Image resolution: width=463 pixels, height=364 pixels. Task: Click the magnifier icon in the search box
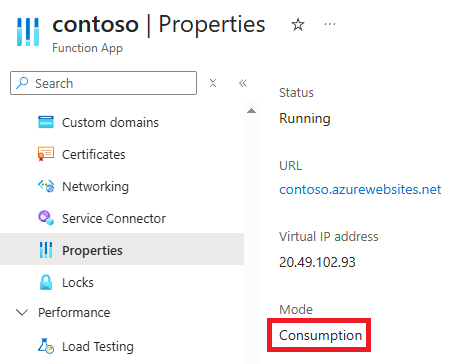(x=22, y=83)
